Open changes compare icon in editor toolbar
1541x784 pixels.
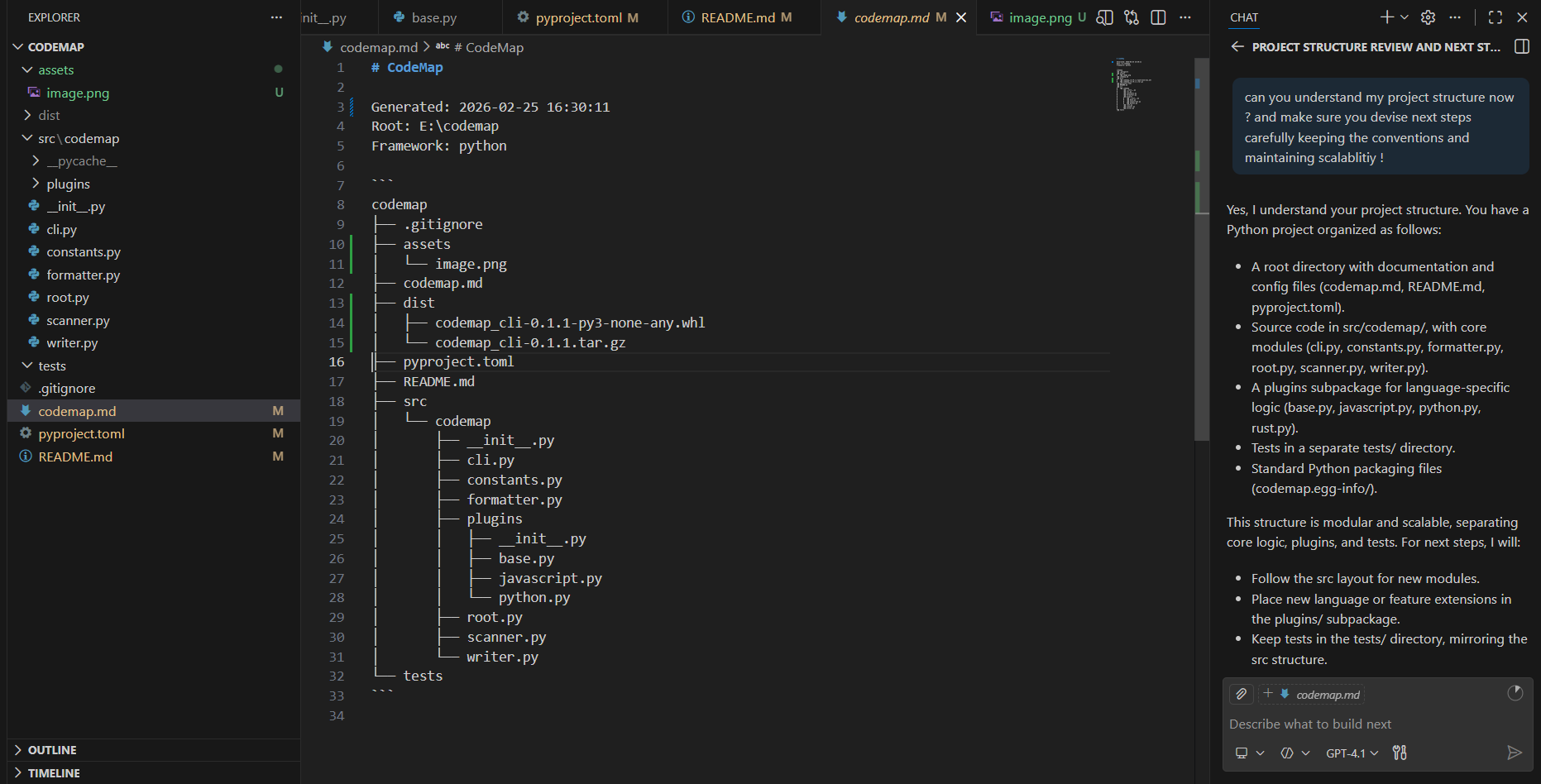click(x=1132, y=17)
